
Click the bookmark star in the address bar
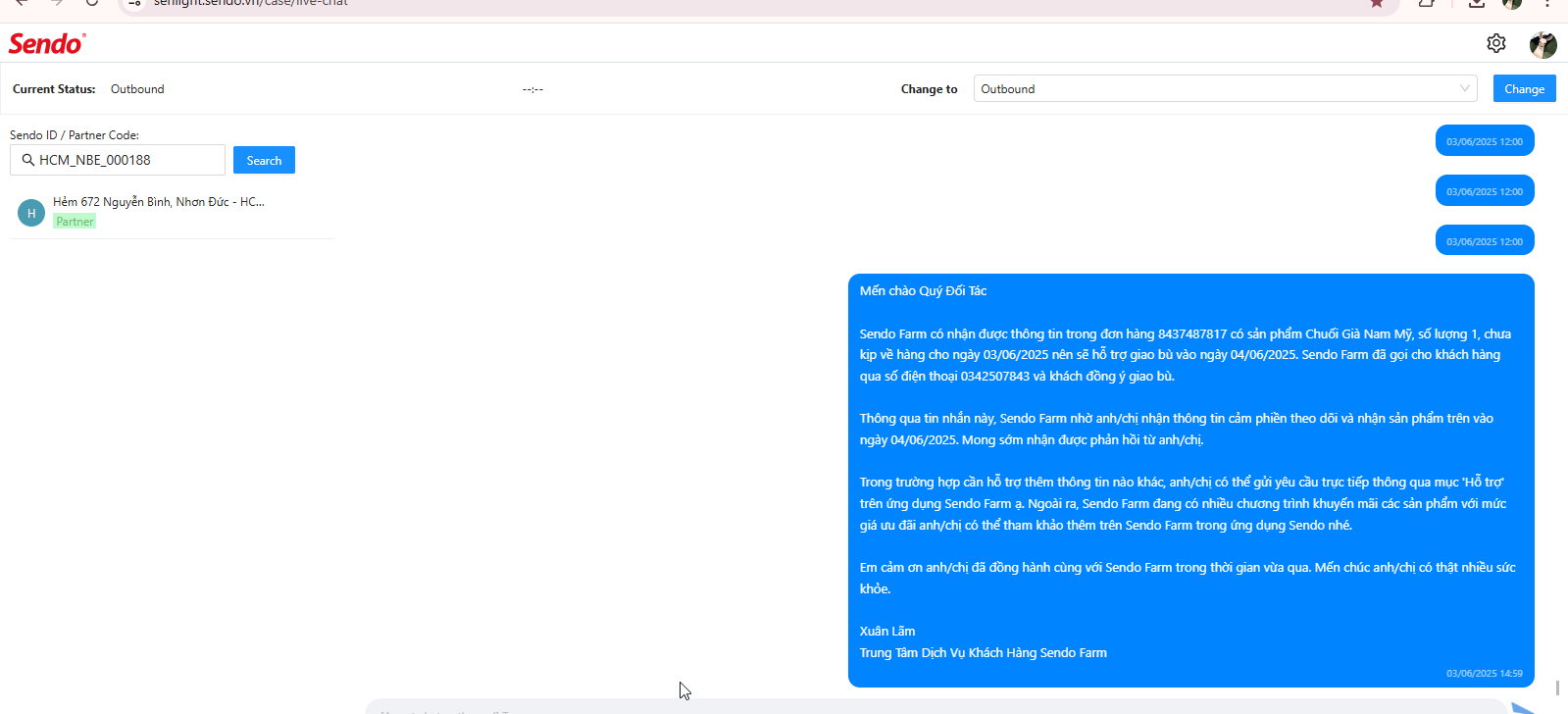[1377, 4]
